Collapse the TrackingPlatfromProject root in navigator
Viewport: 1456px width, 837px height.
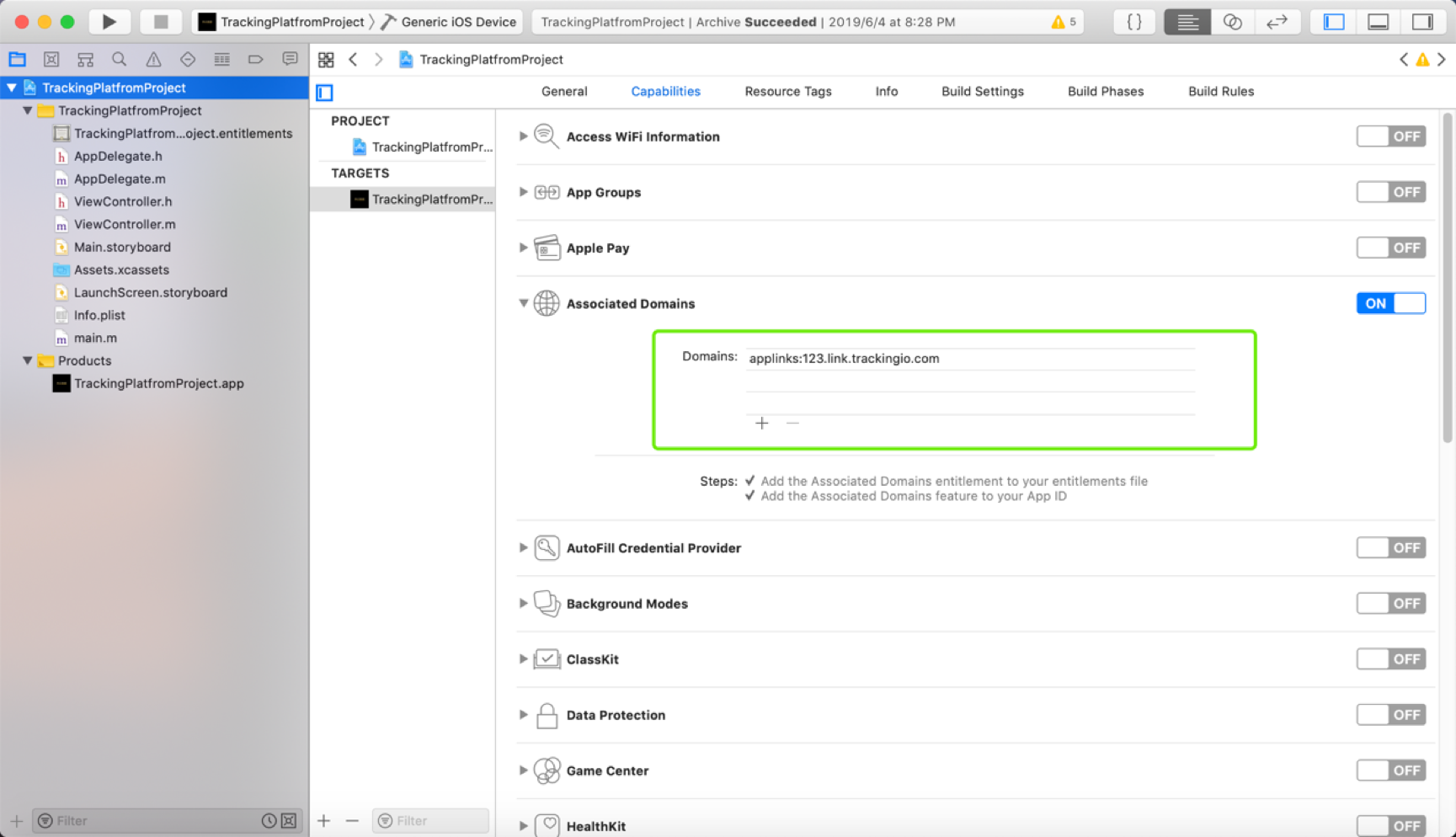pyautogui.click(x=12, y=88)
